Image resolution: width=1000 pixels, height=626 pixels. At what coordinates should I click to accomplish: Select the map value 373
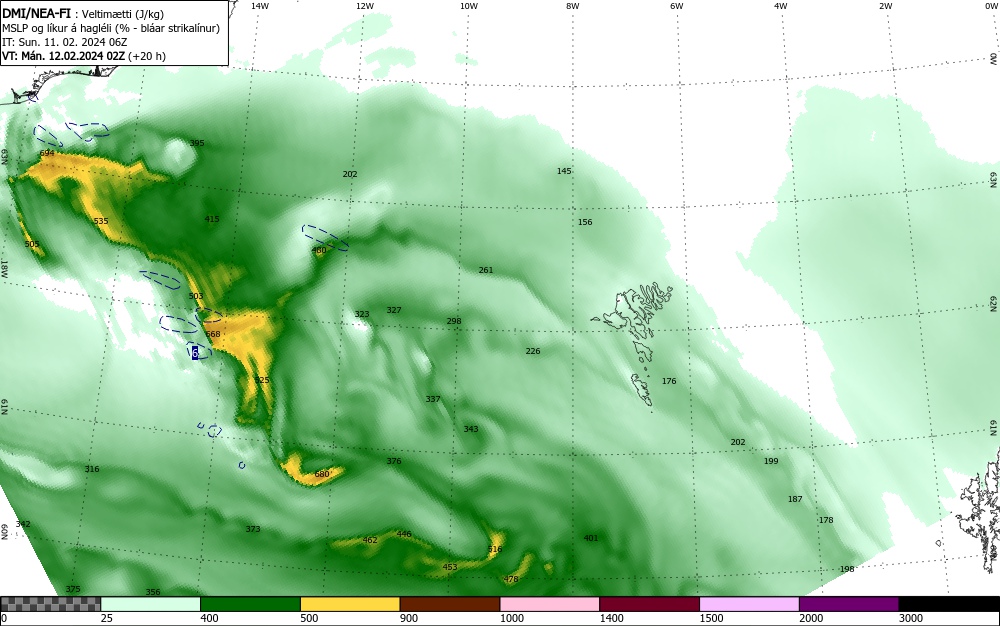pyautogui.click(x=253, y=528)
